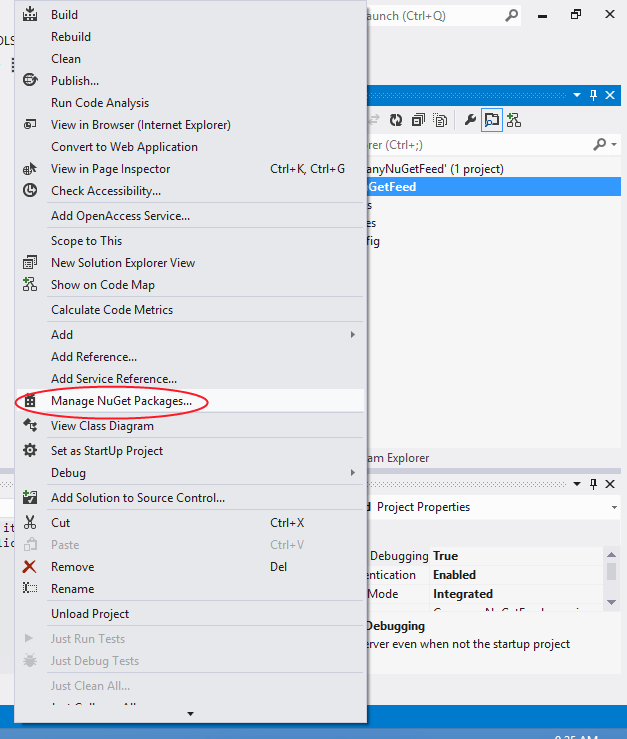Viewport: 627px width, 739px height.
Task: Switch to Team Explorer tab
Action: 398,458
